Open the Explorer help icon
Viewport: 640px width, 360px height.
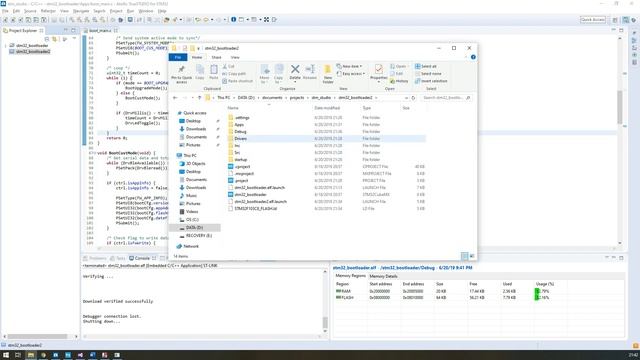tap(473, 57)
